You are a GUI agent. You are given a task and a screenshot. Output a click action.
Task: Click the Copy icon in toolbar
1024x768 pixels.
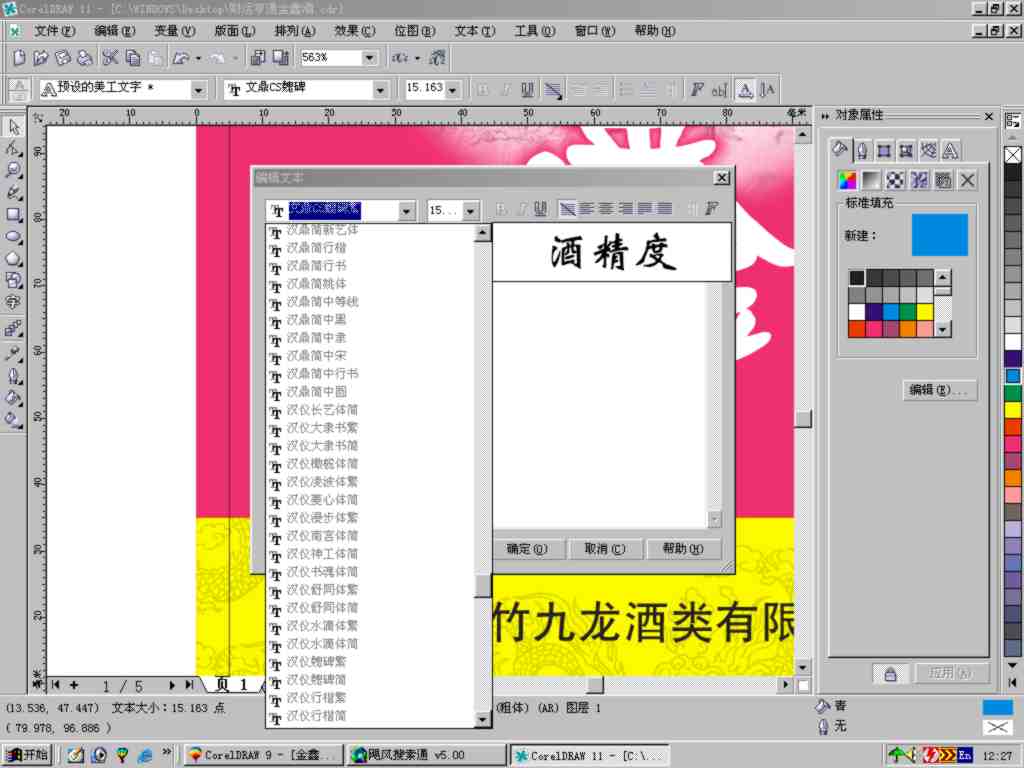133,58
